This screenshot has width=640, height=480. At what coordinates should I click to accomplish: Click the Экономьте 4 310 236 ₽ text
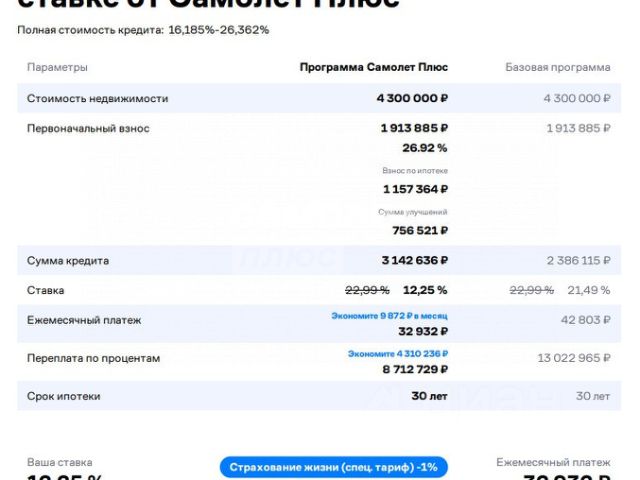point(398,353)
